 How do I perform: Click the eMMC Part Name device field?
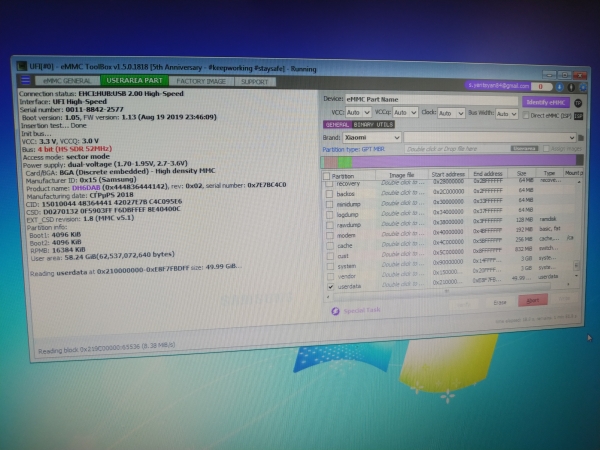click(432, 100)
